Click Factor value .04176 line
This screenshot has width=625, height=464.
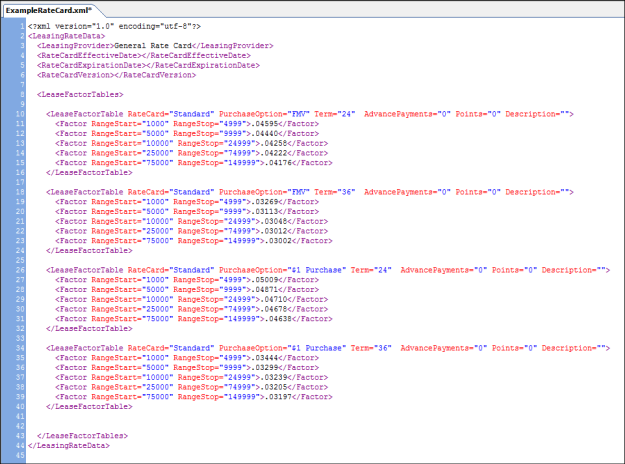tap(194, 163)
